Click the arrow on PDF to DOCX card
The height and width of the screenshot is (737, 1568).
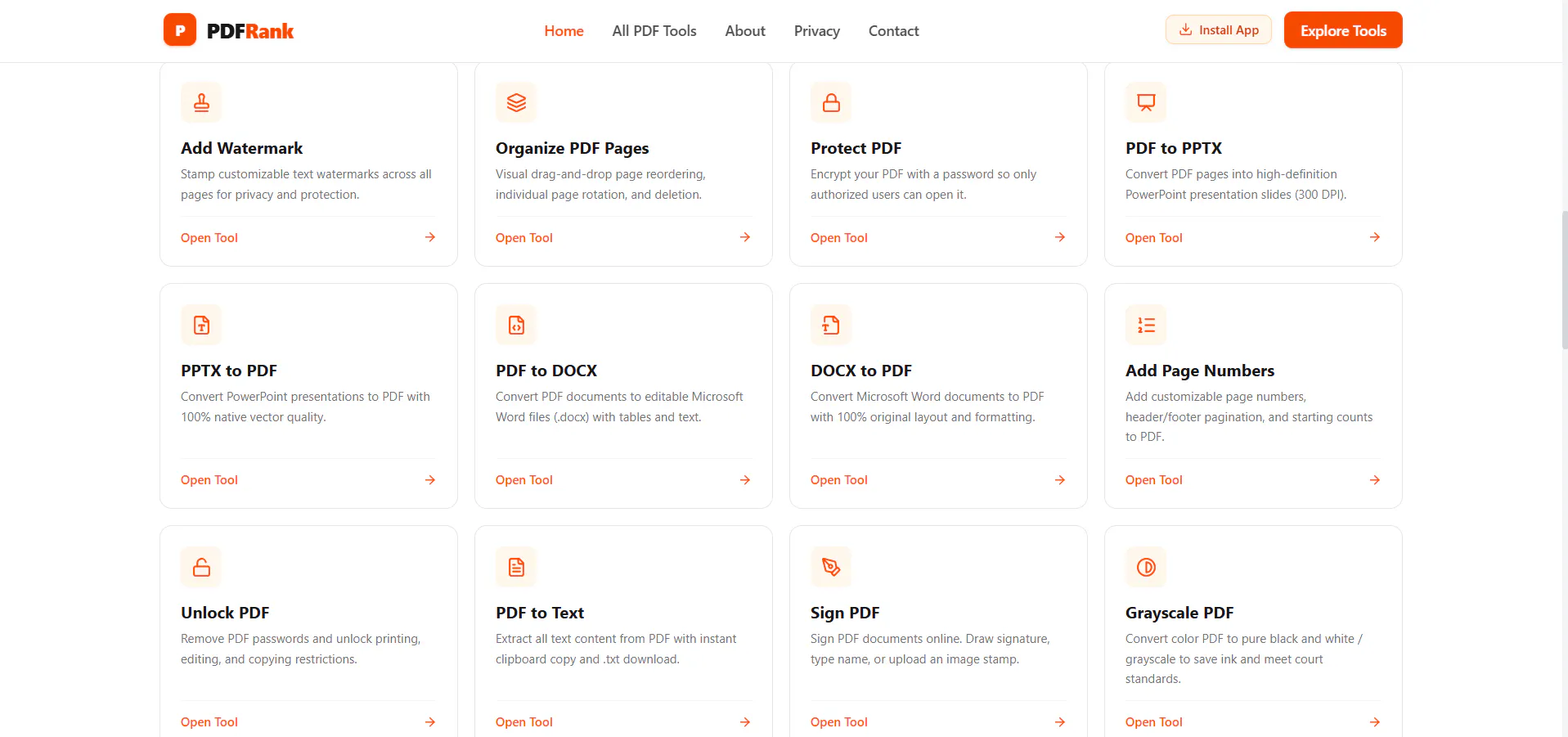click(745, 480)
